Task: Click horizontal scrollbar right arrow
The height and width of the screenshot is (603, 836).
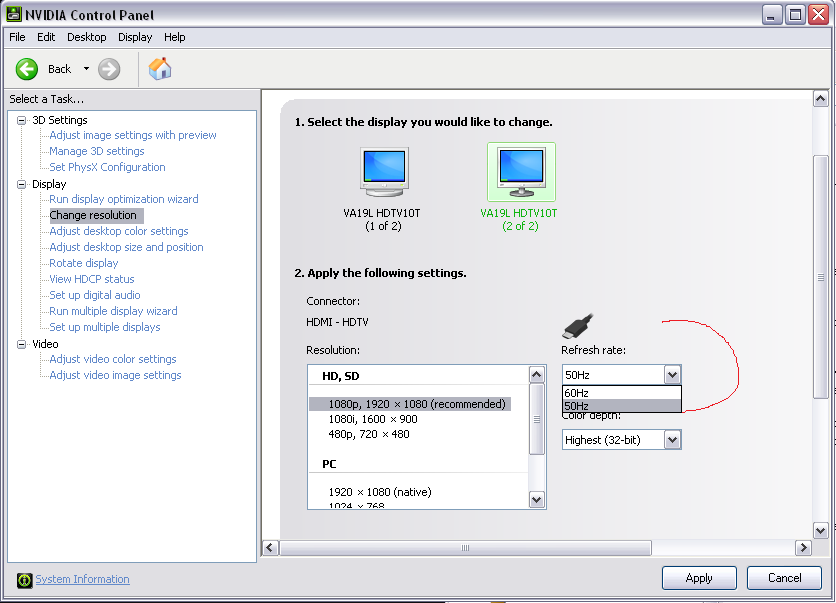Action: pyautogui.click(x=803, y=548)
